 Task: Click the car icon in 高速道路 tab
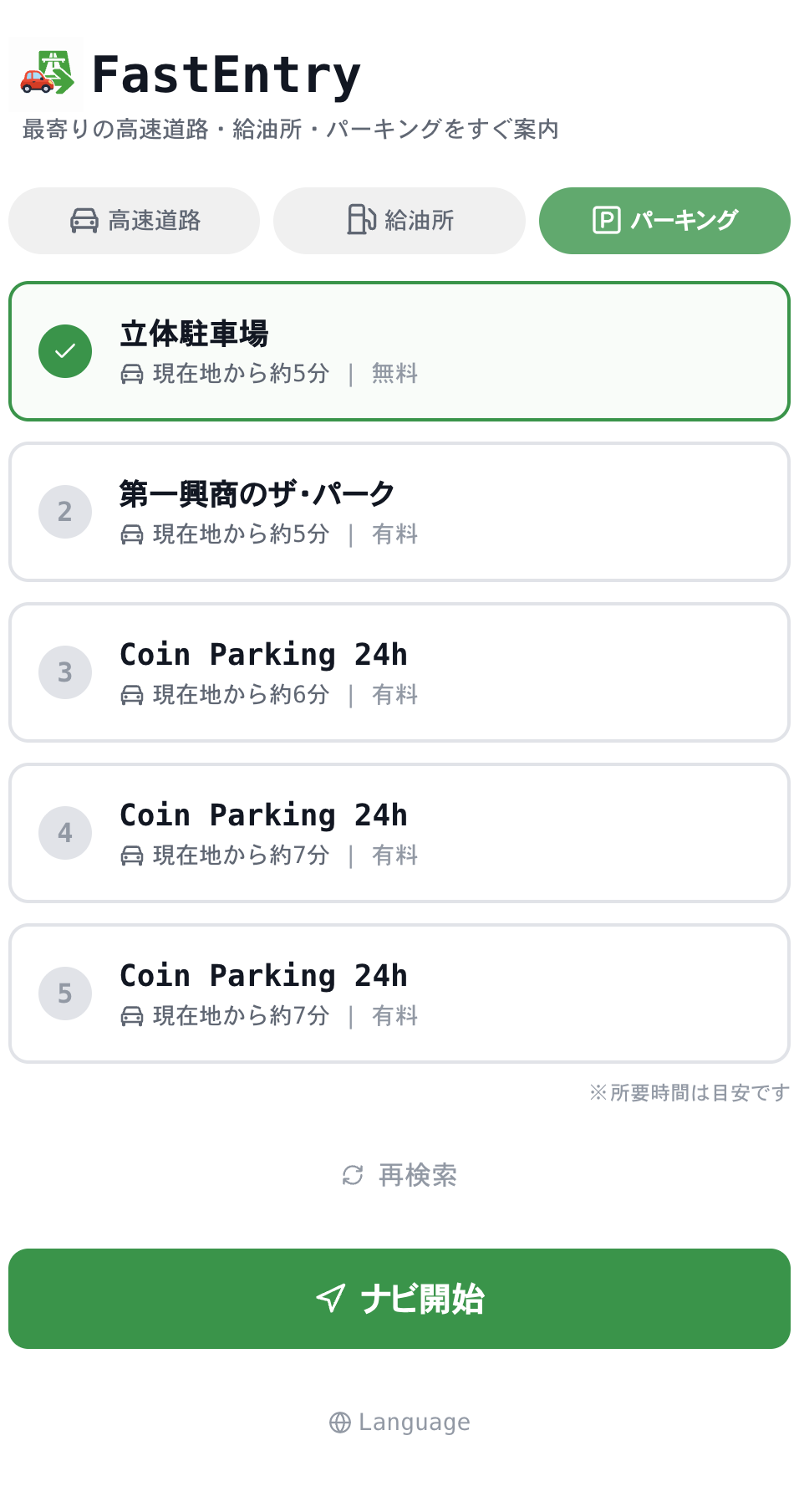pos(84,221)
